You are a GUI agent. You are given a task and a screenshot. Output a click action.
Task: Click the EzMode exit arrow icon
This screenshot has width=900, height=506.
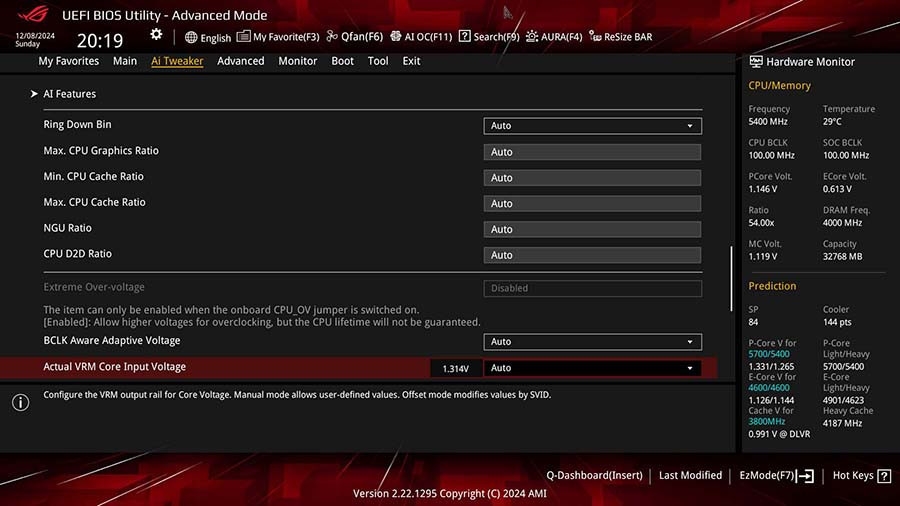pos(806,476)
